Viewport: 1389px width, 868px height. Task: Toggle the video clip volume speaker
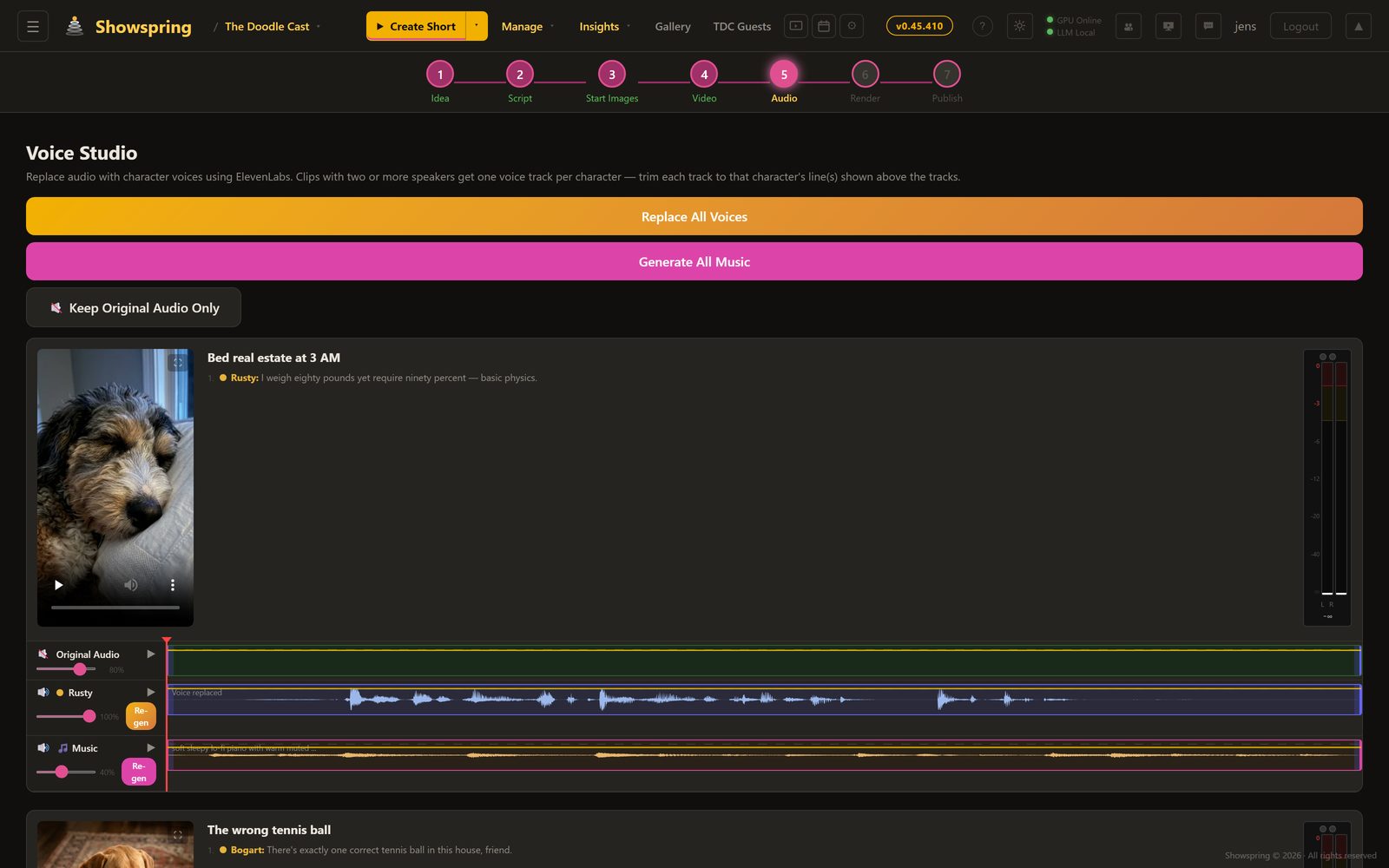(130, 585)
